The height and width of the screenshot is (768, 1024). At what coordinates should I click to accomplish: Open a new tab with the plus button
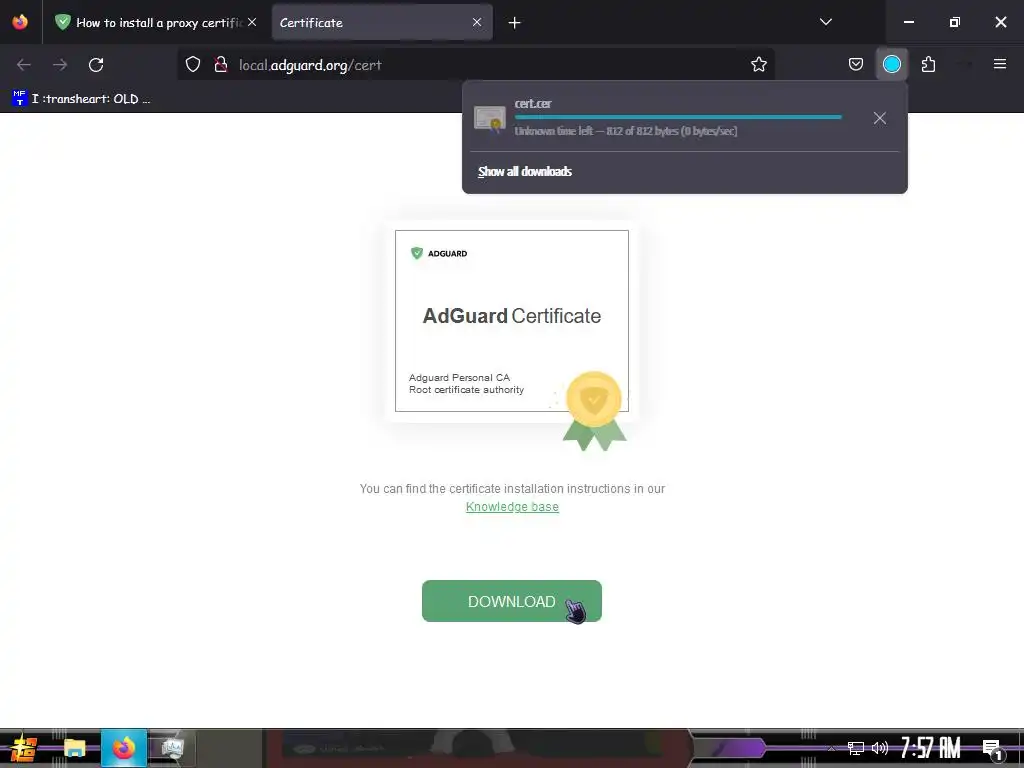click(515, 23)
